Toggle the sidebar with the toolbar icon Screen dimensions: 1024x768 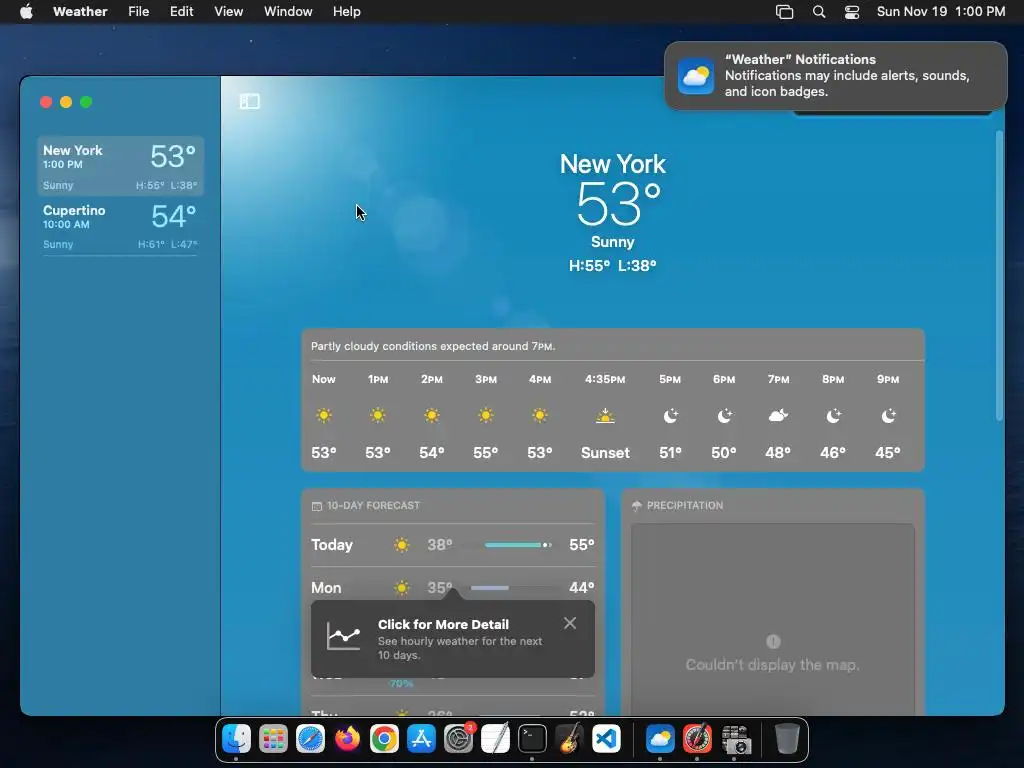249,101
